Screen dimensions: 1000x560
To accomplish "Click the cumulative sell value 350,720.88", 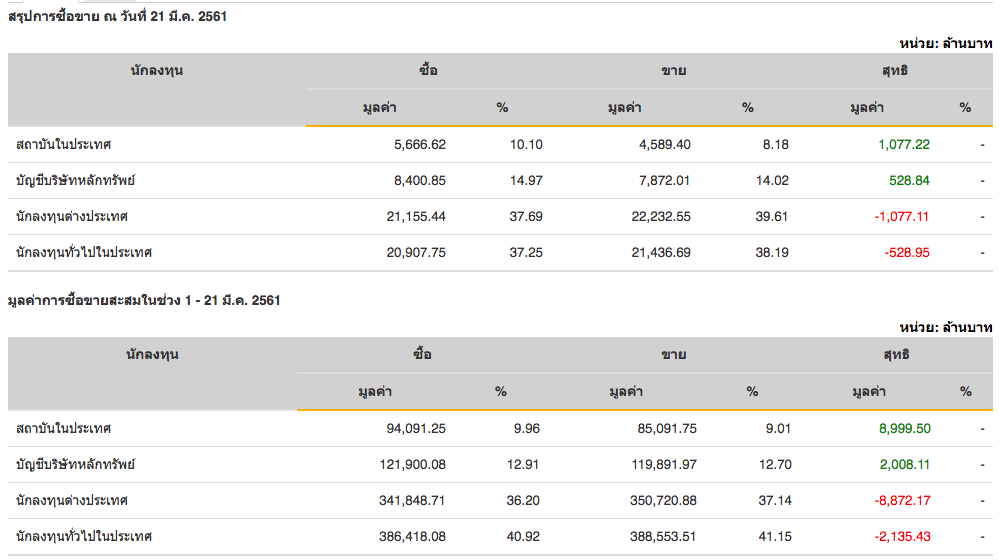I will (x=652, y=500).
